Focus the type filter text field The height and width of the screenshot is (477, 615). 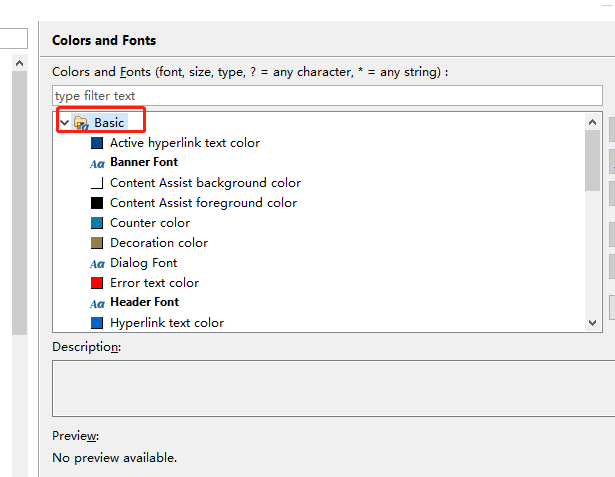[x=327, y=96]
